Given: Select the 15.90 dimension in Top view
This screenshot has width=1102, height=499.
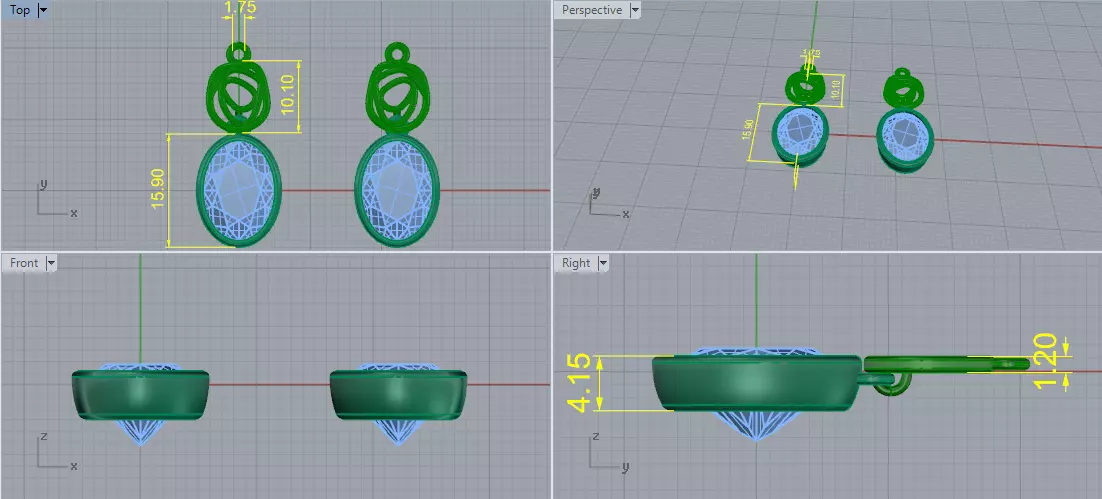Looking at the screenshot, I should 157,190.
